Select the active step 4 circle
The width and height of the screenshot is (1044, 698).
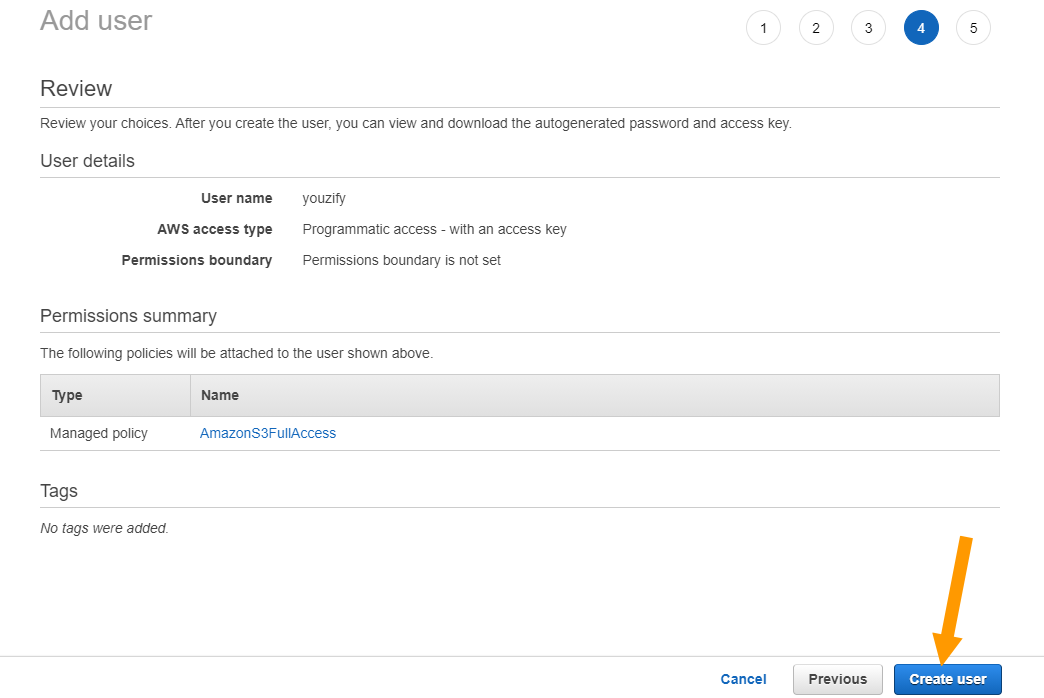tap(921, 28)
